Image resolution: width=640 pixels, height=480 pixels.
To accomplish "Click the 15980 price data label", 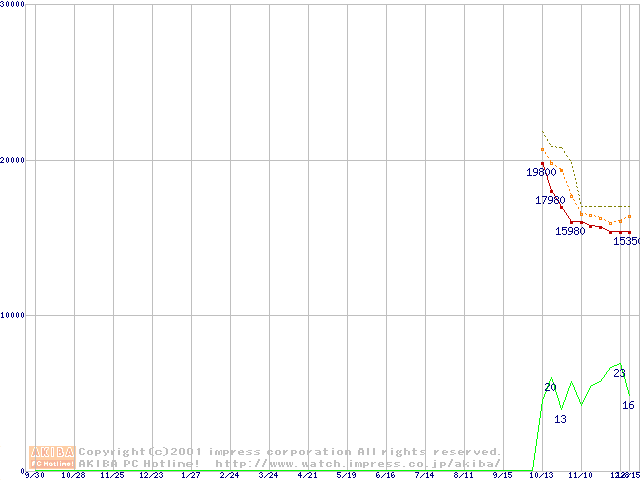I will [570, 231].
